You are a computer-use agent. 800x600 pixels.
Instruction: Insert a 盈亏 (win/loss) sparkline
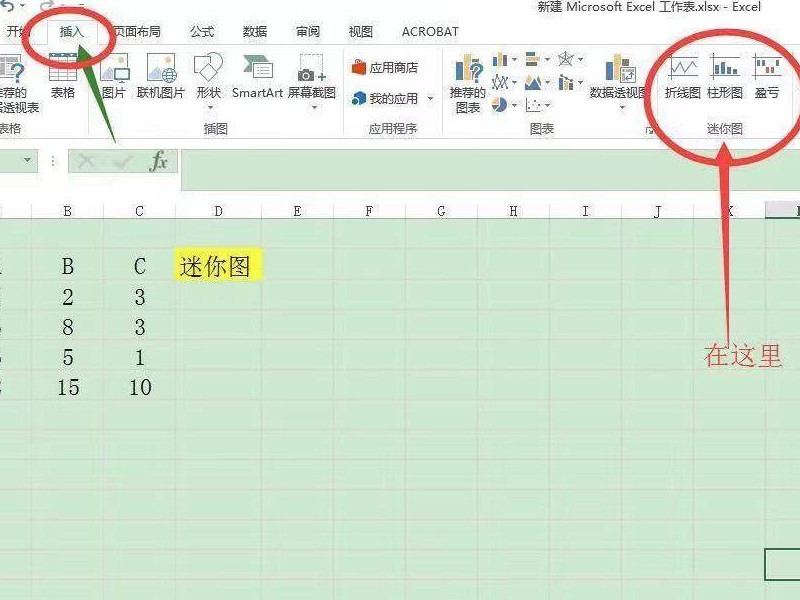pyautogui.click(x=765, y=78)
